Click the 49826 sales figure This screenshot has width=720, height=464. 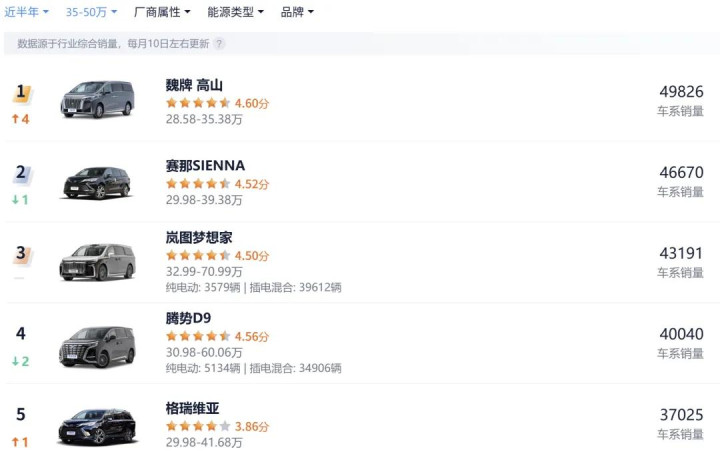click(x=681, y=92)
